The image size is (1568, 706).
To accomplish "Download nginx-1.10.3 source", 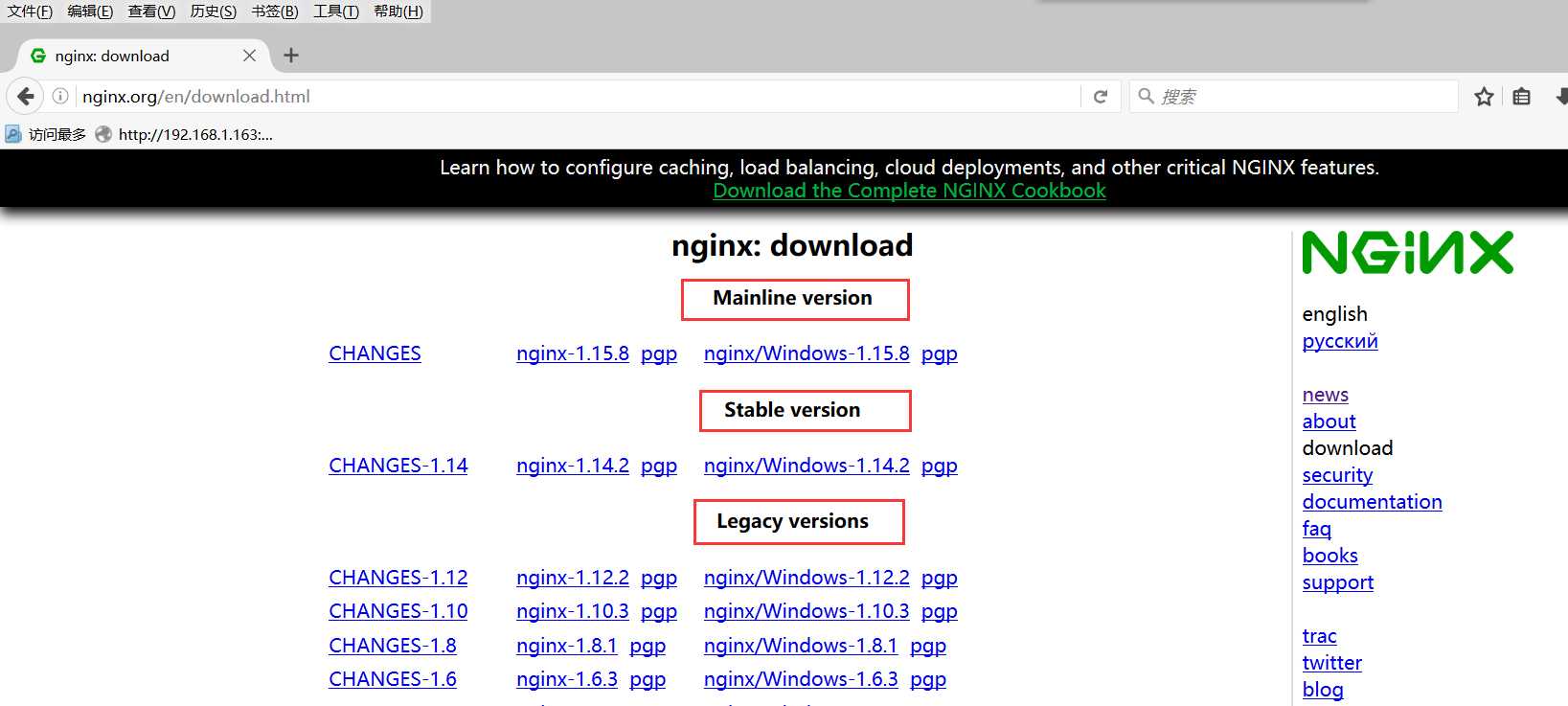I will pos(573,611).
